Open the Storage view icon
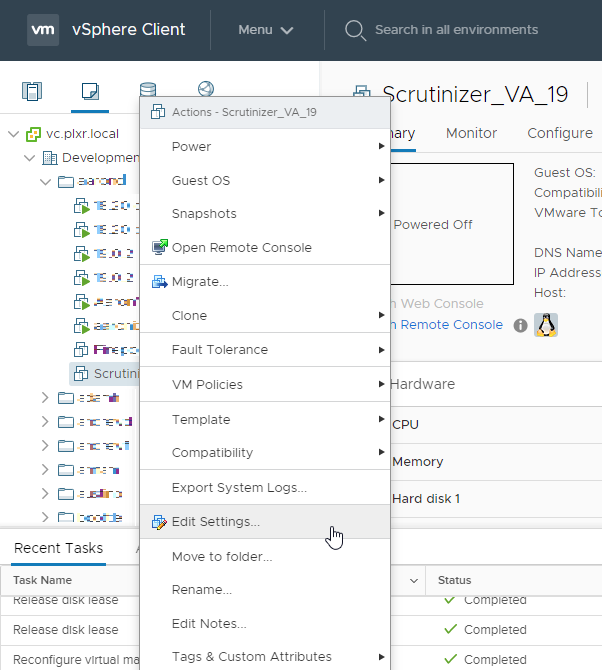Image resolution: width=602 pixels, height=670 pixels. coord(148,92)
